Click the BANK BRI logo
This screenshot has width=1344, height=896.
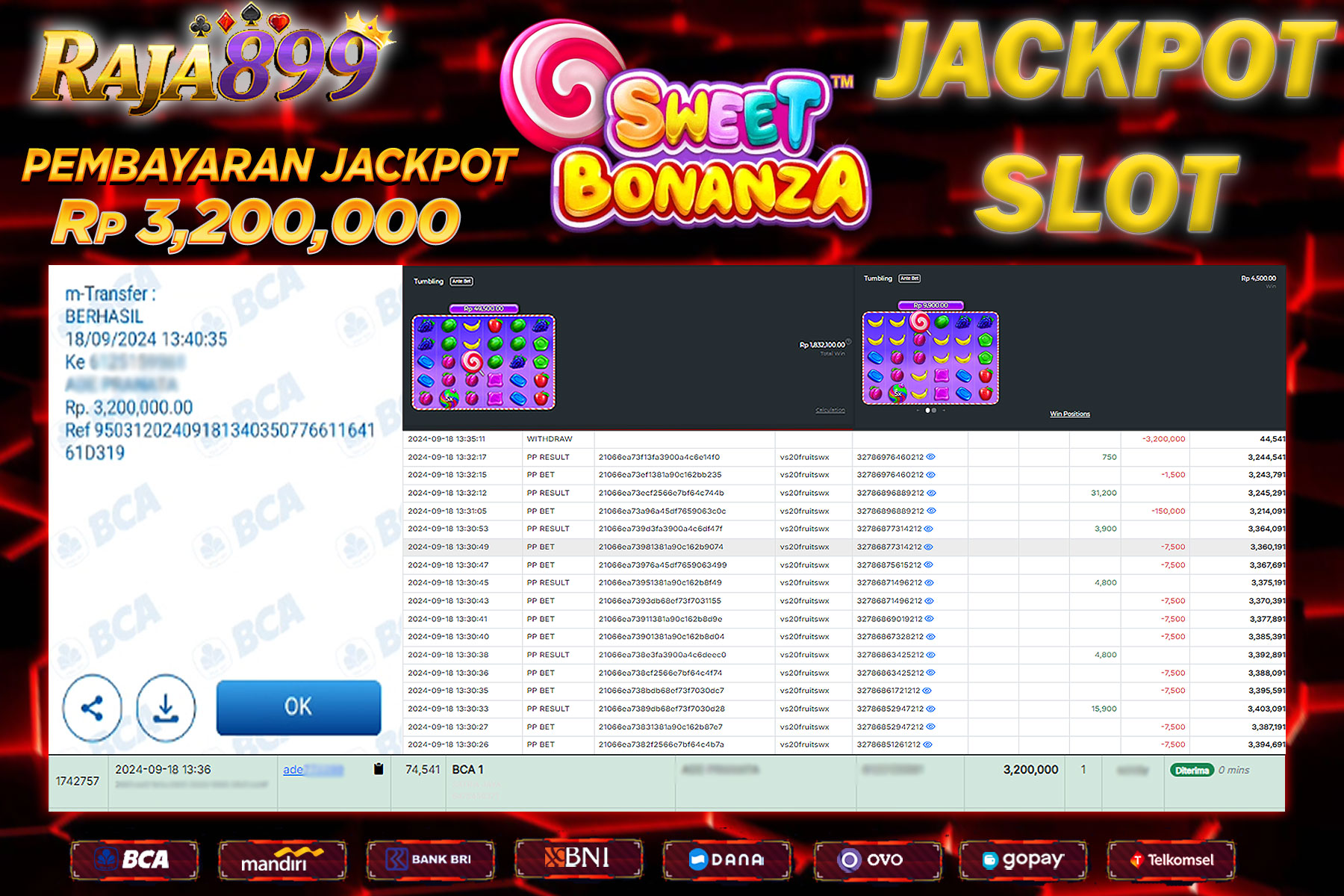click(x=430, y=859)
